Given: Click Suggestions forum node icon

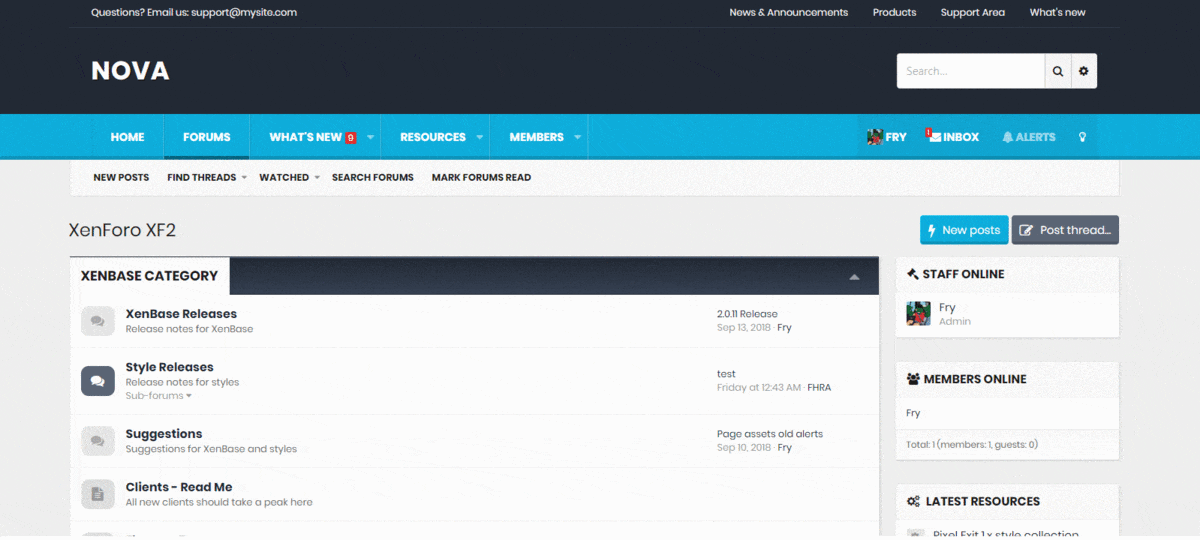Looking at the screenshot, I should [98, 441].
